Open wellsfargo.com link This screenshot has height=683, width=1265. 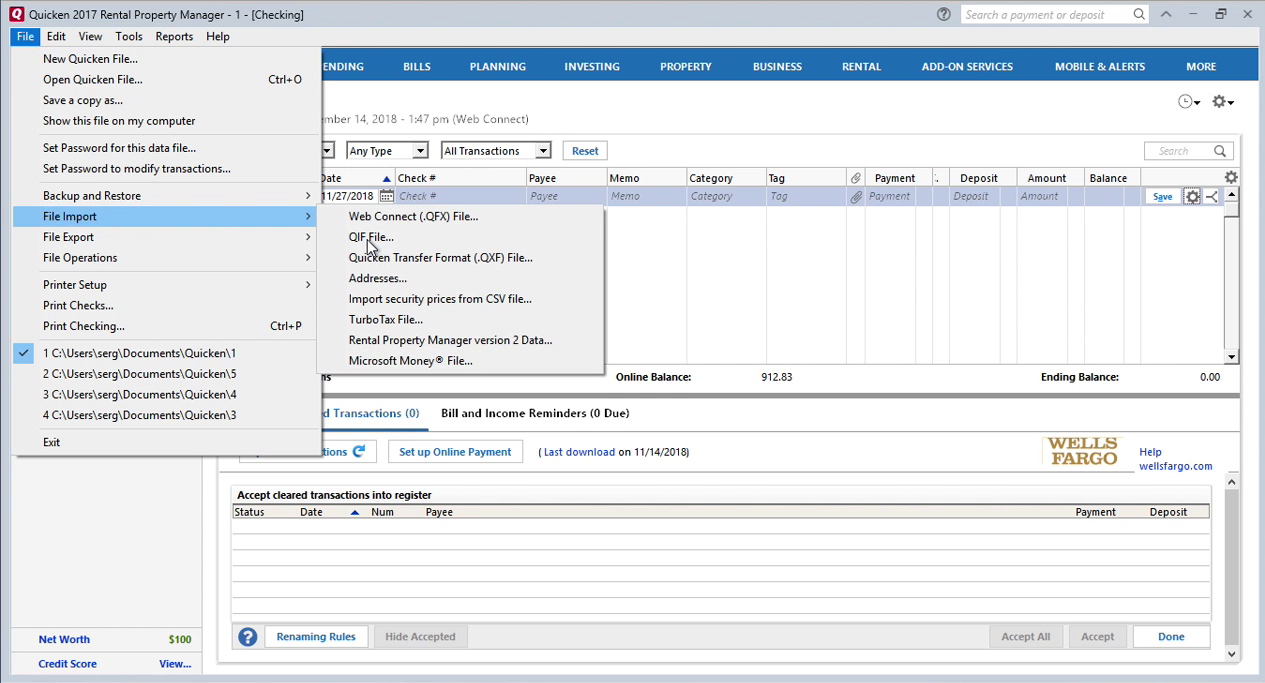[1176, 466]
